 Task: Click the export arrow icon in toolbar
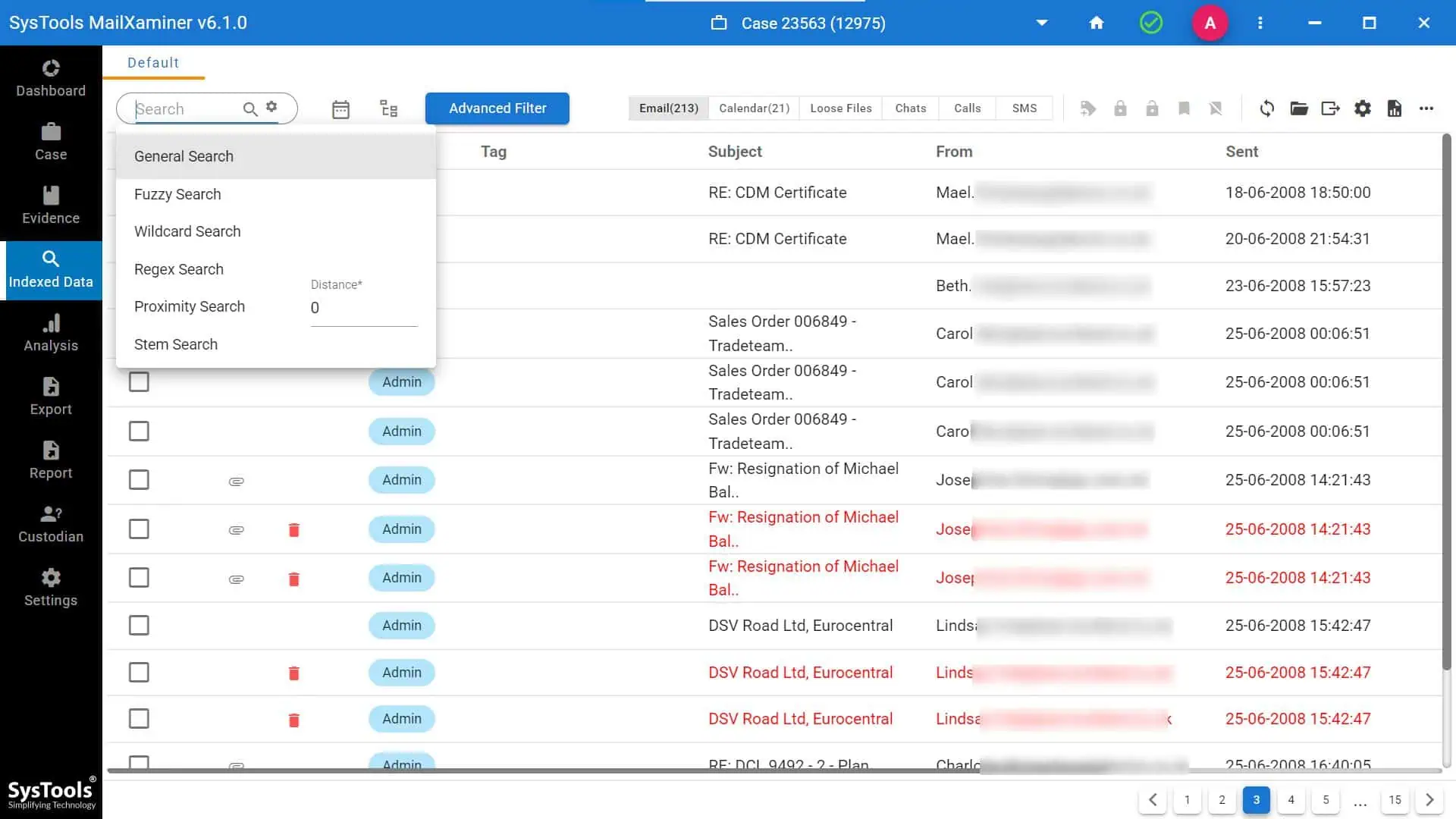(x=1331, y=108)
